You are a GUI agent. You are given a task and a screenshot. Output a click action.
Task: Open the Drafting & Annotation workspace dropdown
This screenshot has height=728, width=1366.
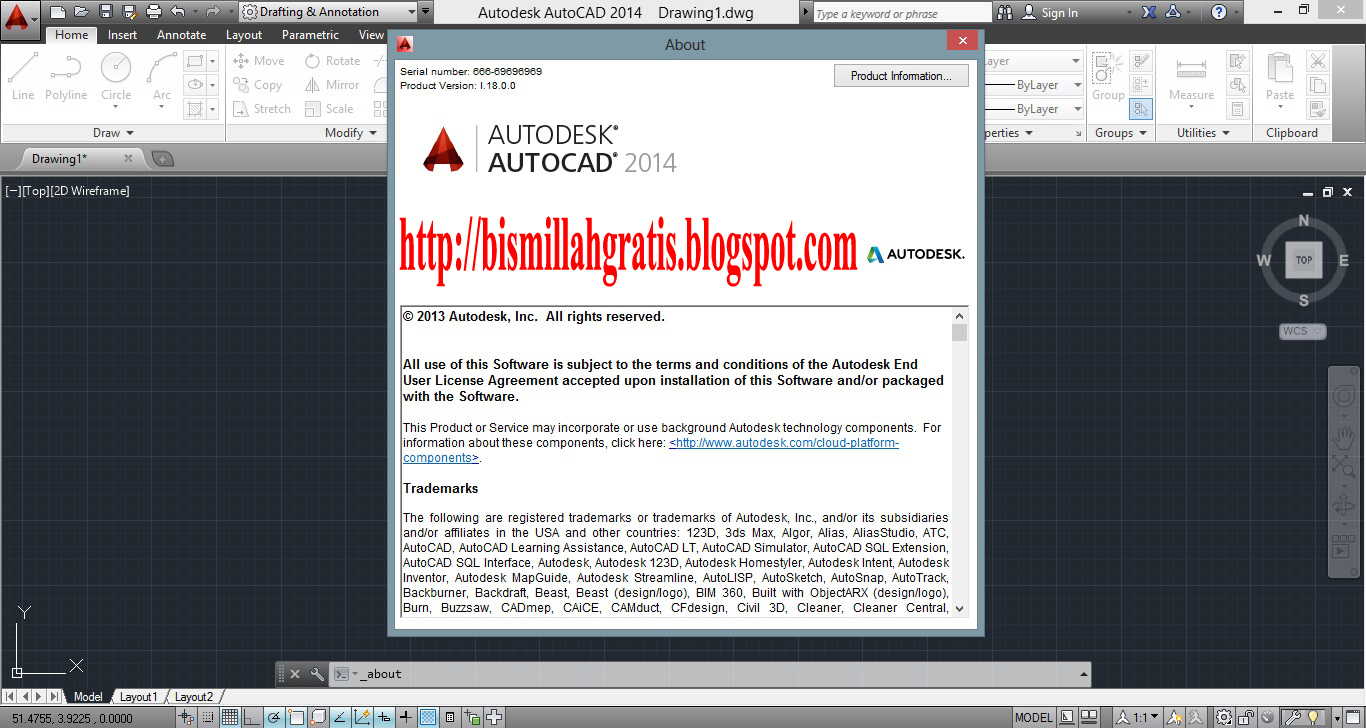coord(327,12)
